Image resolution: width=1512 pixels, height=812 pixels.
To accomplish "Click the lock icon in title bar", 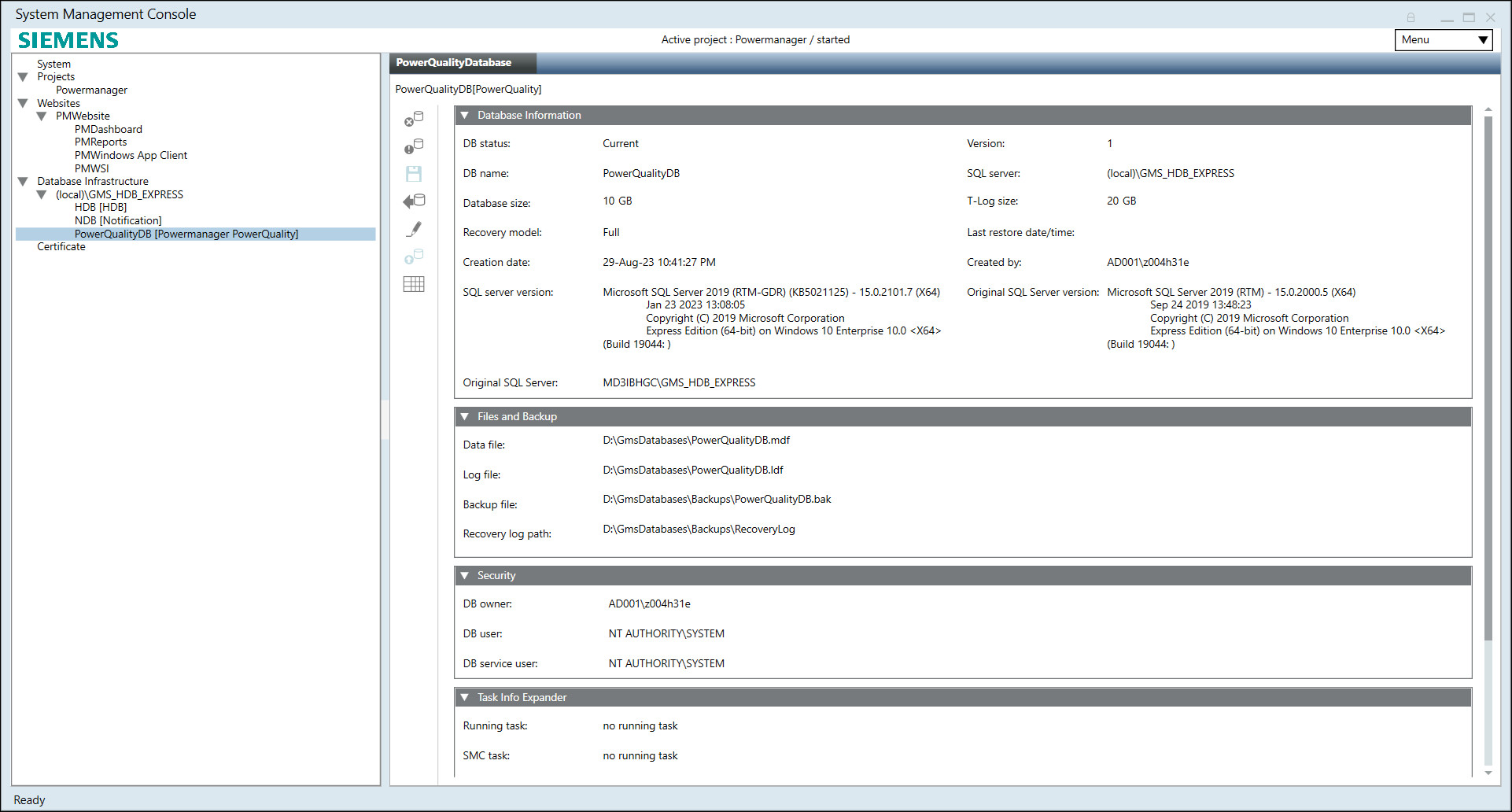I will point(1411,17).
